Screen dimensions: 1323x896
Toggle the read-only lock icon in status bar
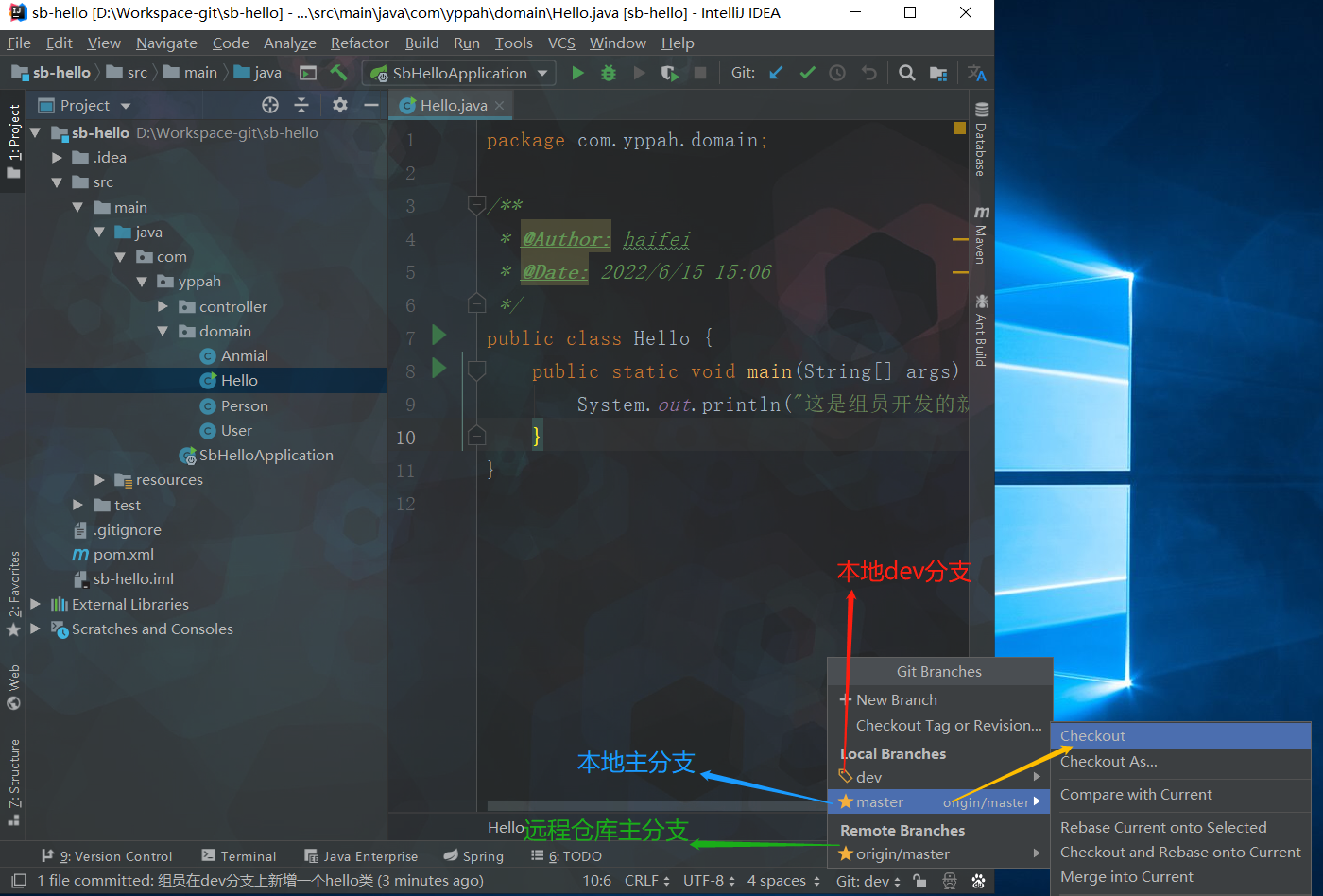(919, 881)
